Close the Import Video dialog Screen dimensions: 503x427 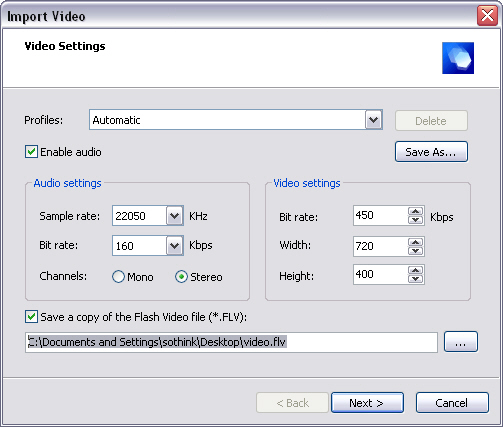[487, 15]
